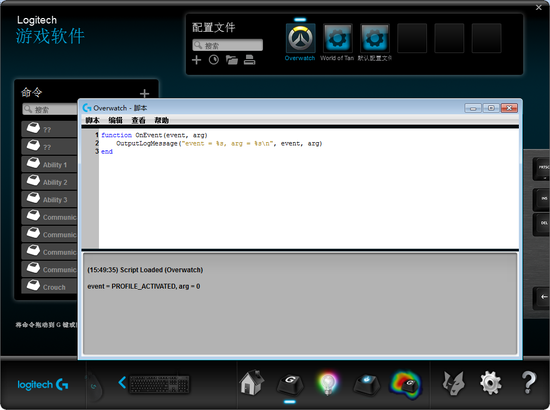This screenshot has width=550, height=410.
Task: Select the Ability 3 command
Action: coord(49,199)
